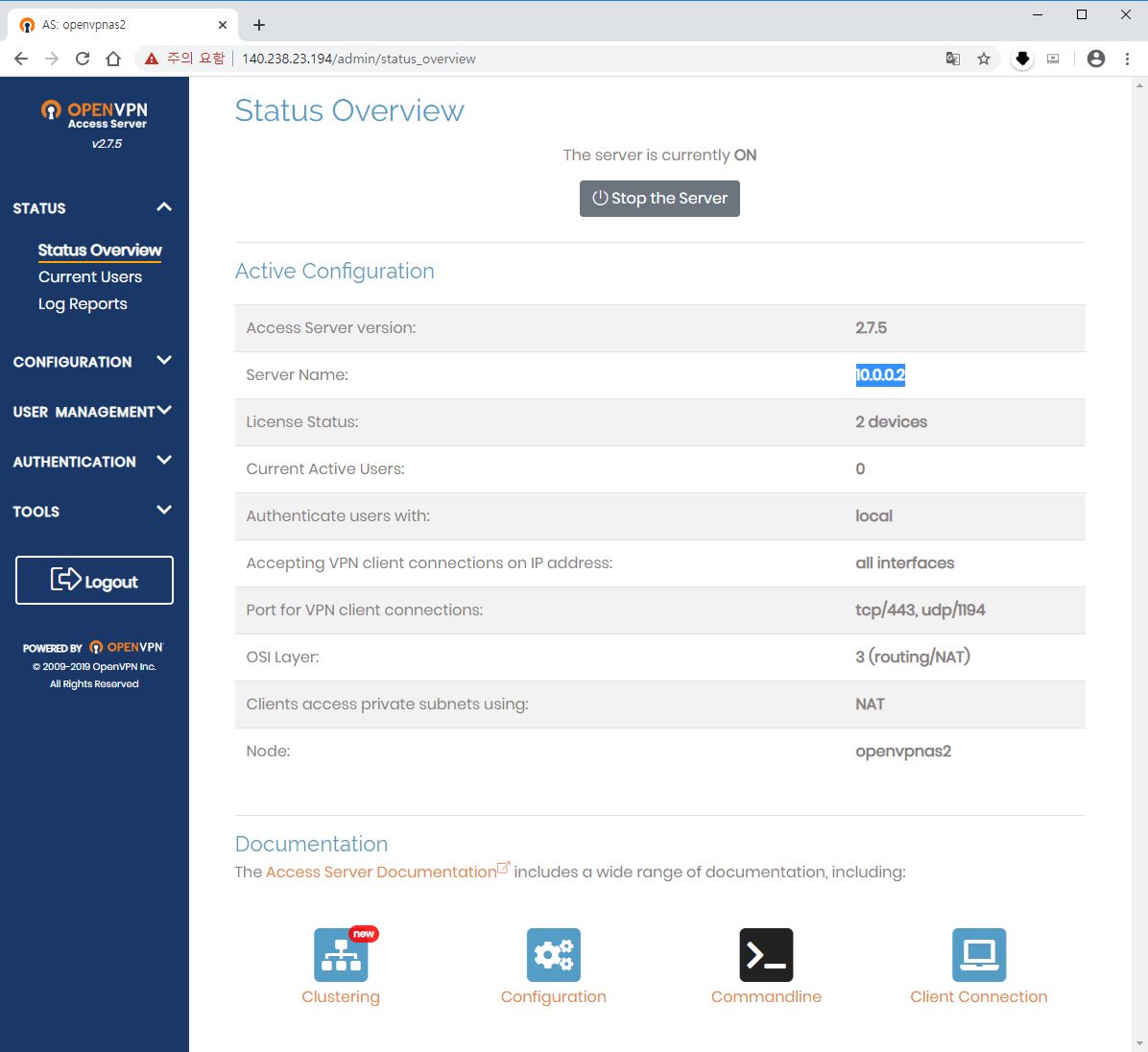Image resolution: width=1148 pixels, height=1052 pixels.
Task: Click the Commandline text link
Action: click(766, 997)
